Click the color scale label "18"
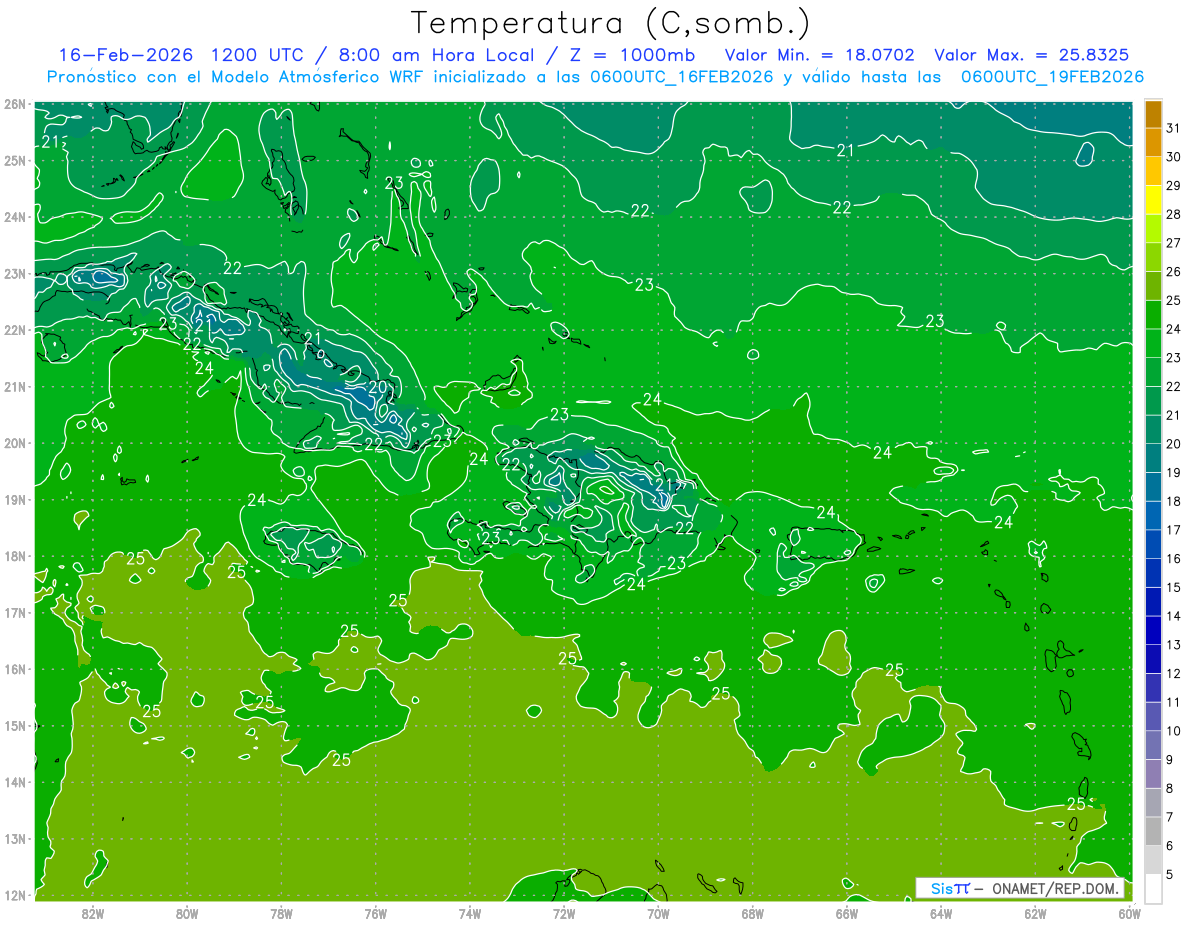The image size is (1200, 927). (1174, 502)
